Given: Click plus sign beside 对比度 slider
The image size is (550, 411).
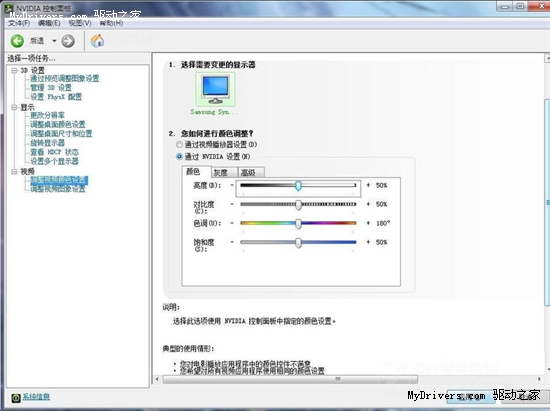Looking at the screenshot, I should click(368, 204).
